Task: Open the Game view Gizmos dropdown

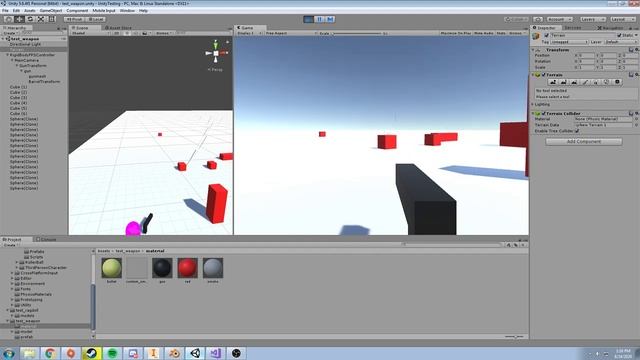Action: coord(517,33)
